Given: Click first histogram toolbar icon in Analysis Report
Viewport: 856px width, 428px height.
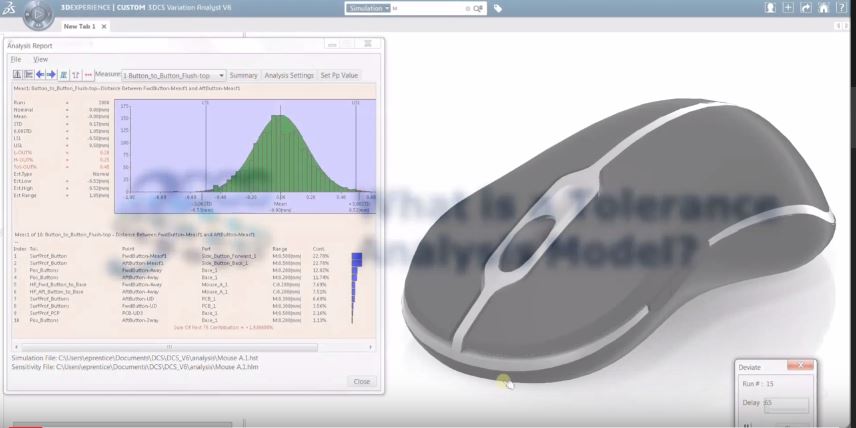Looking at the screenshot, I should tap(17, 75).
